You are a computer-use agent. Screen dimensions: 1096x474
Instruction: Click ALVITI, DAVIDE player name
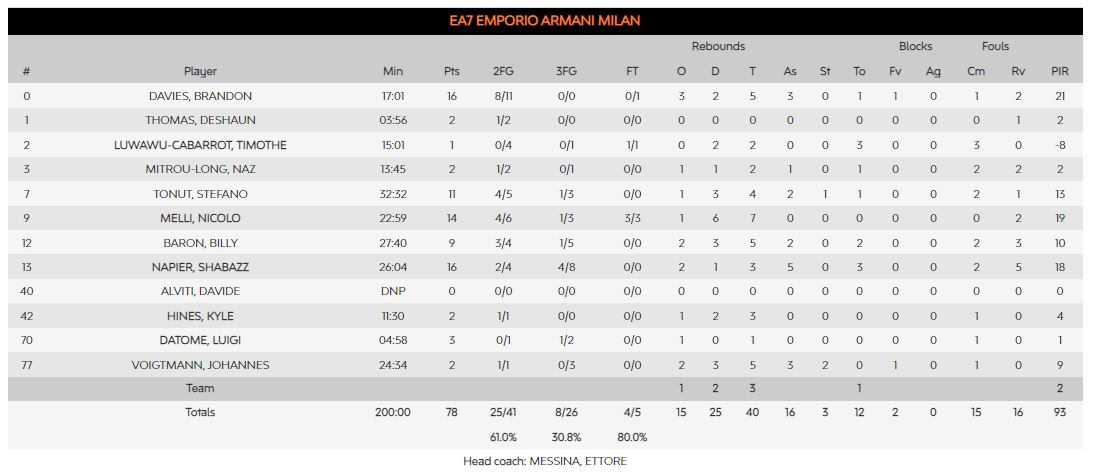(200, 291)
